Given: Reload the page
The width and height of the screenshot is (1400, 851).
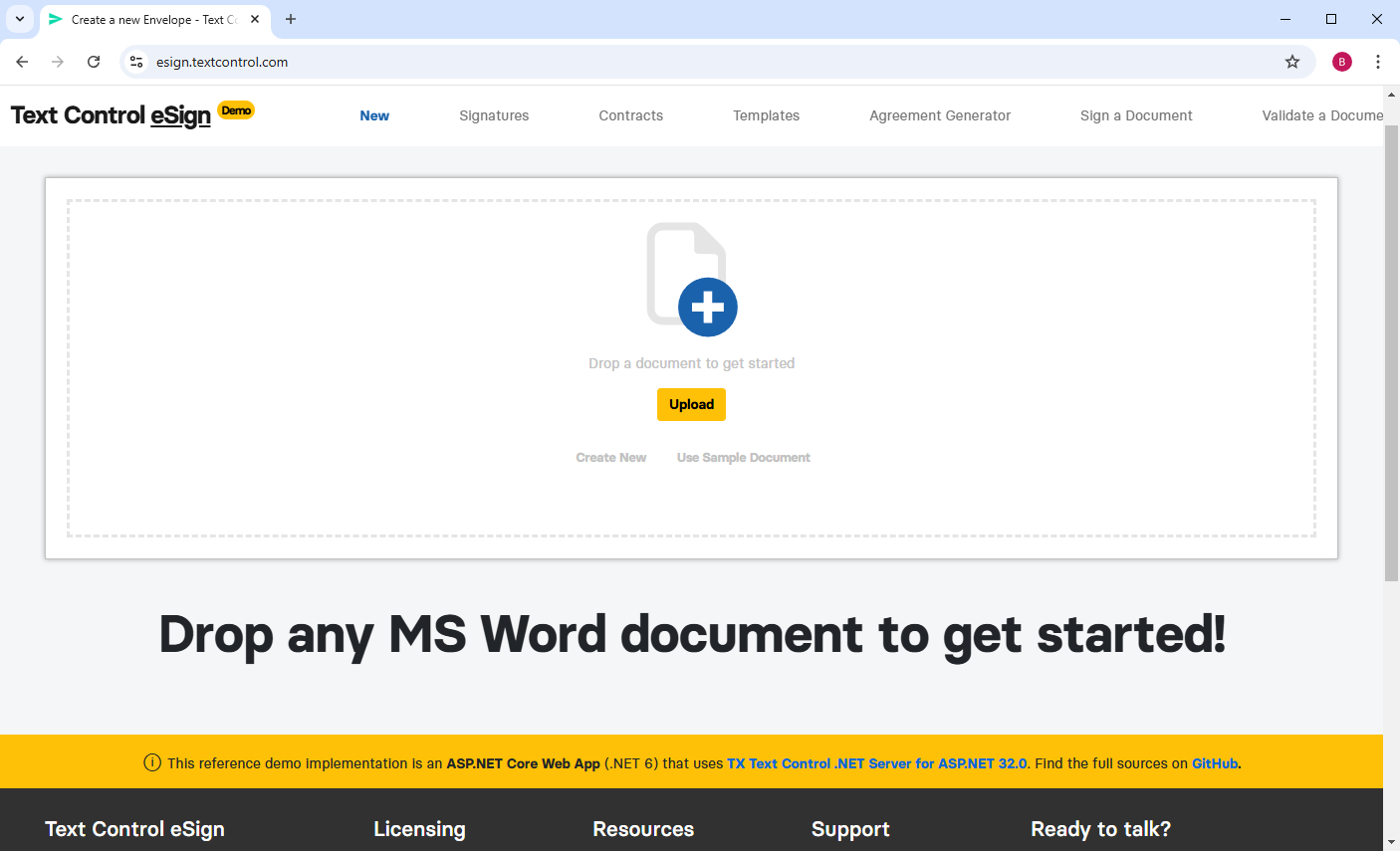Looking at the screenshot, I should pos(94,62).
